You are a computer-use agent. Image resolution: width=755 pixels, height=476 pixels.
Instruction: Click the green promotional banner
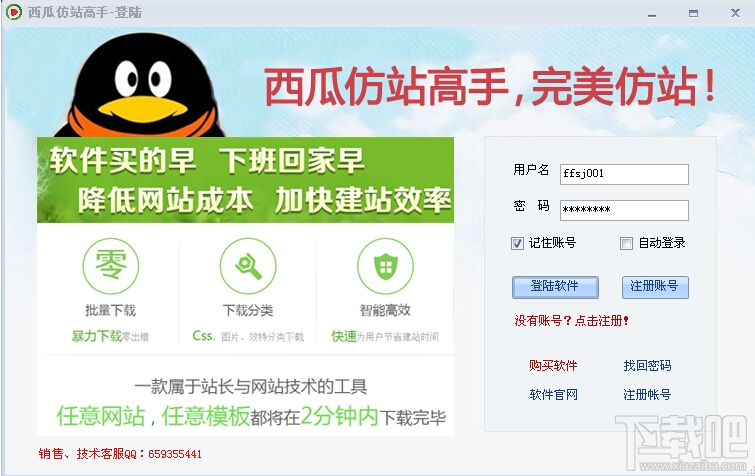pos(245,180)
